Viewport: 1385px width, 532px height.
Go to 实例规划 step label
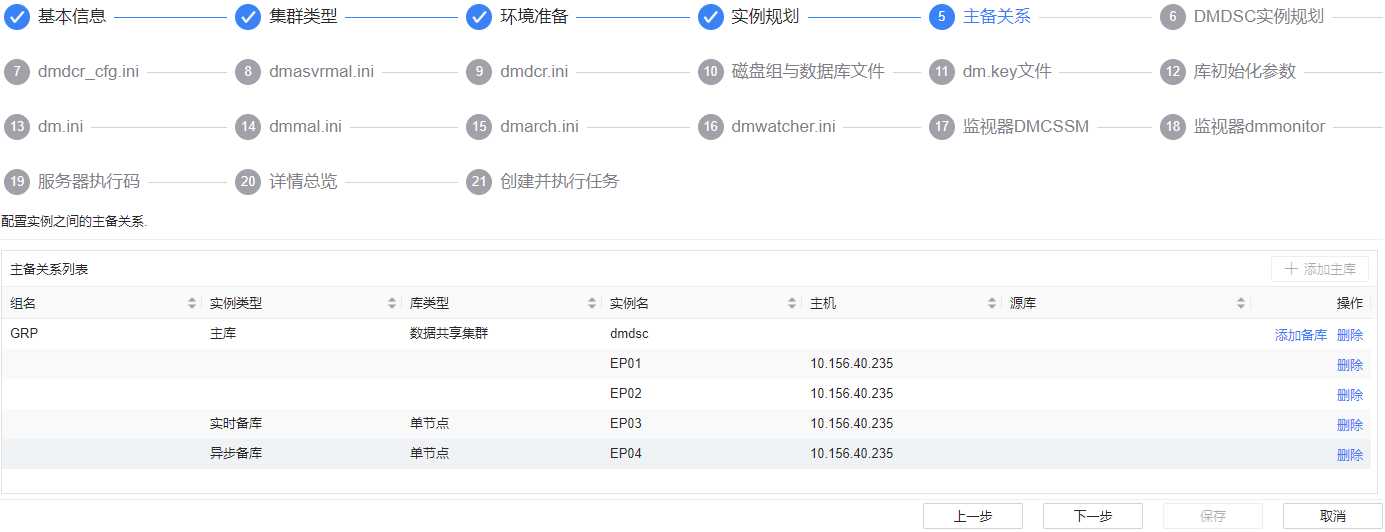pos(765,17)
